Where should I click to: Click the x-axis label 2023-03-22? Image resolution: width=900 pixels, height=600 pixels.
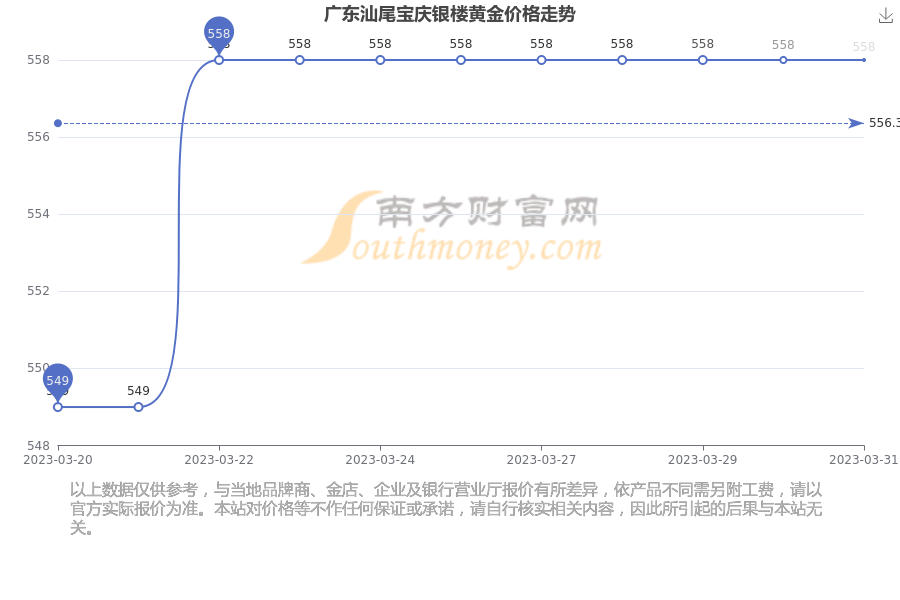coord(219,460)
